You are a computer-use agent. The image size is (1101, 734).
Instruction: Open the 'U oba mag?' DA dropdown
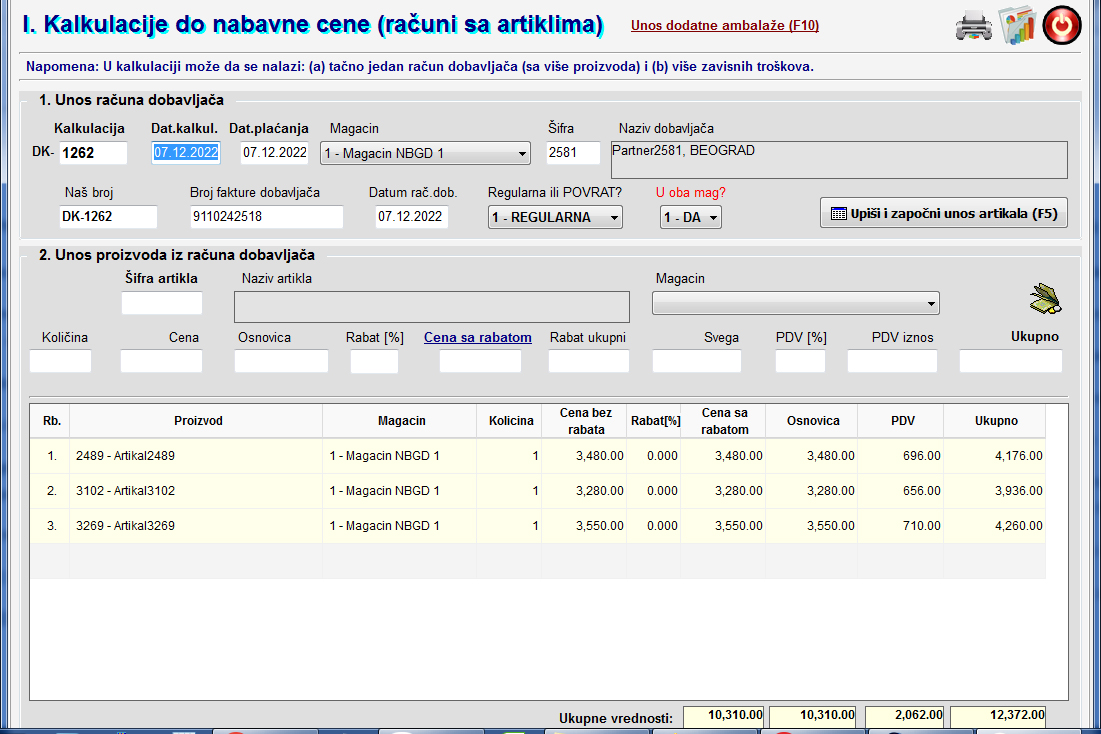[x=690, y=217]
